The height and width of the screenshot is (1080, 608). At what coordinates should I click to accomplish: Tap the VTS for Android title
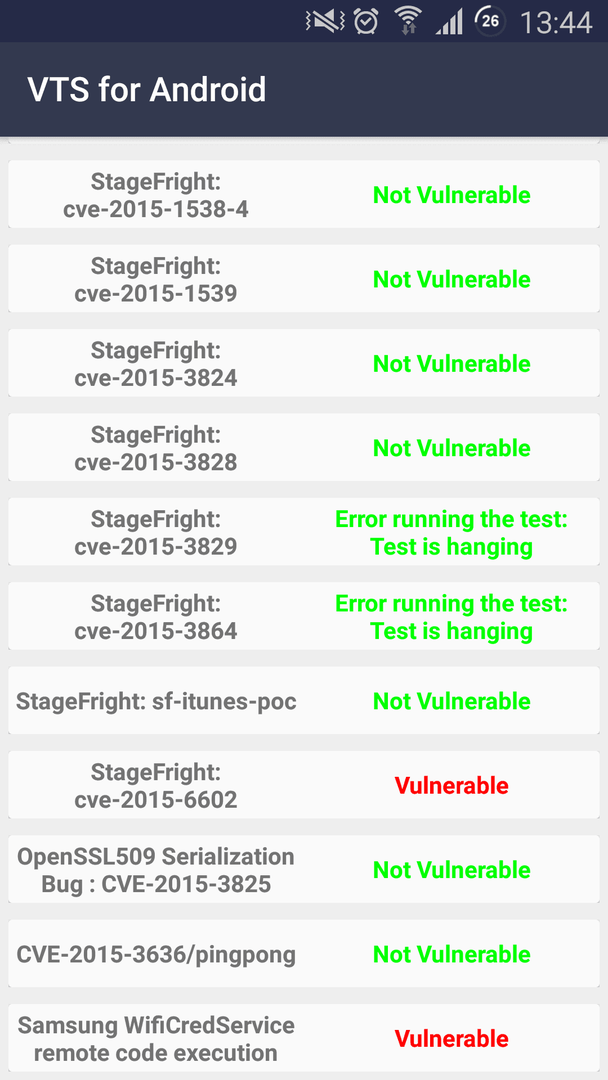(147, 90)
